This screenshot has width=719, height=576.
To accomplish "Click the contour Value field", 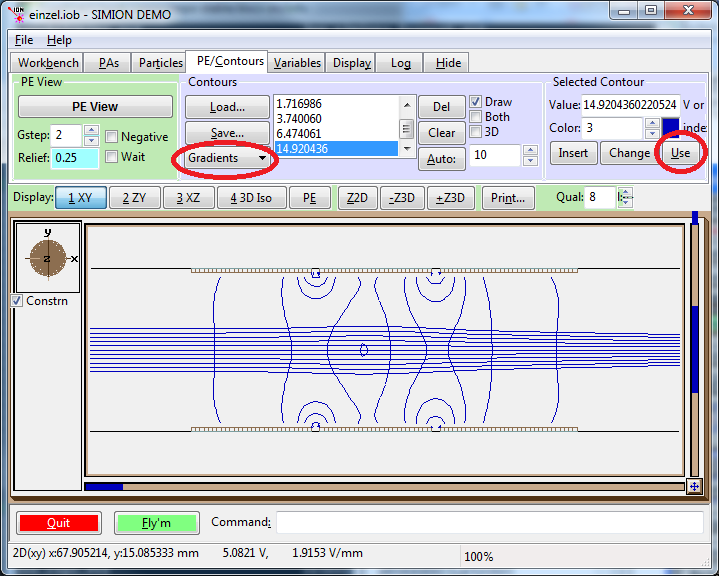I will [630, 105].
